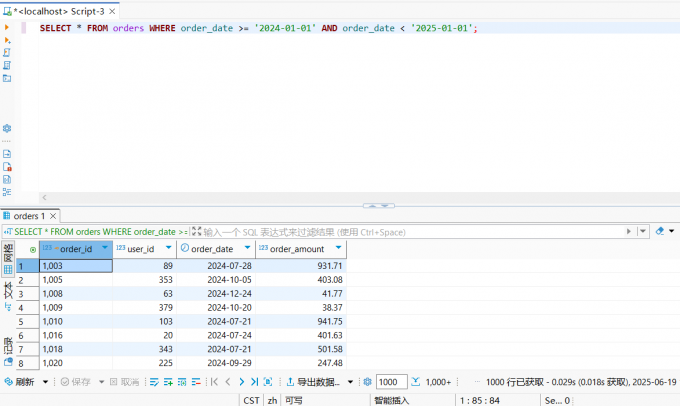Open the save dropdown arrow
680x406 pixels.
pyautogui.click(x=101, y=382)
